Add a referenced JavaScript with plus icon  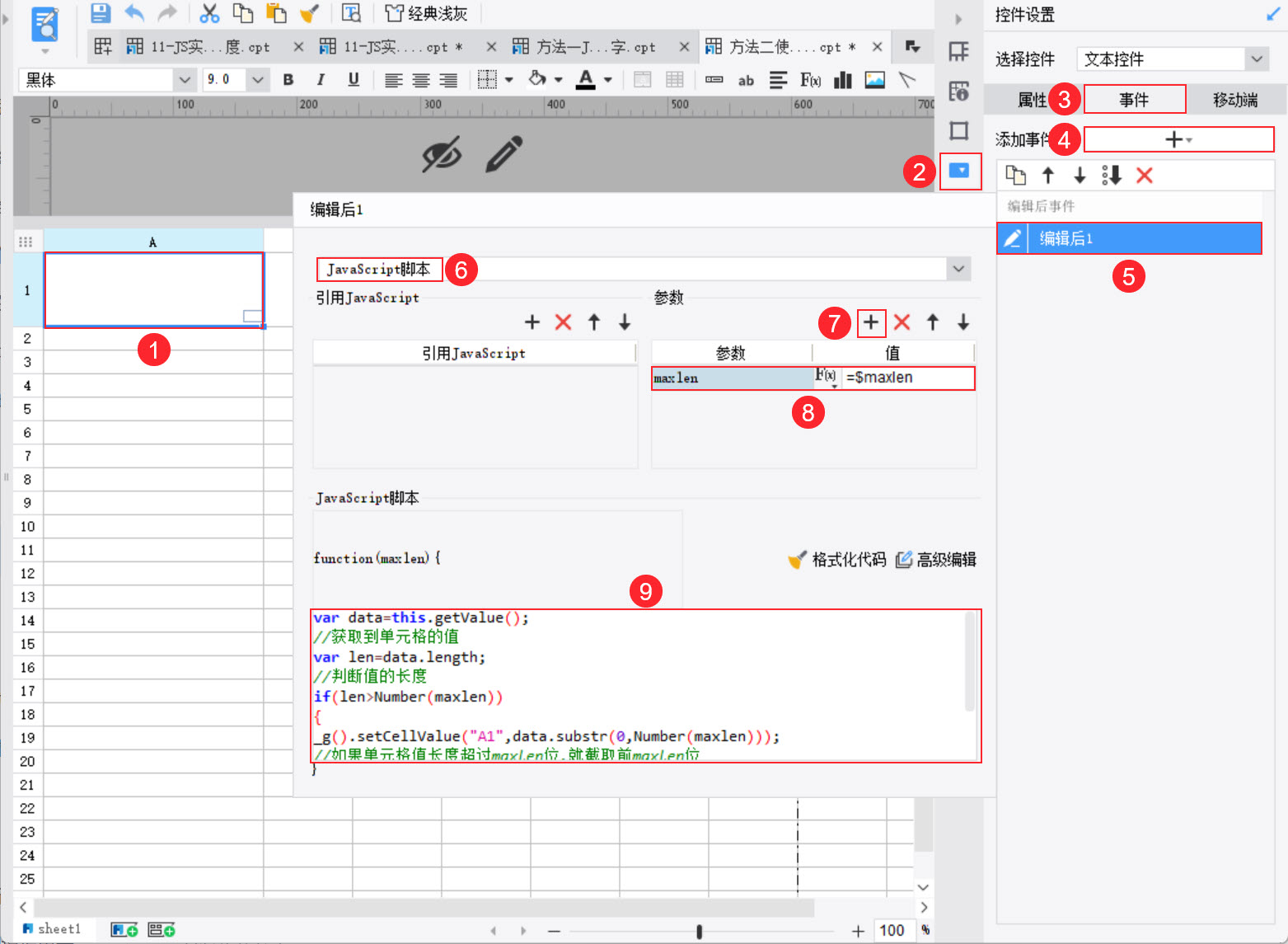pos(532,322)
